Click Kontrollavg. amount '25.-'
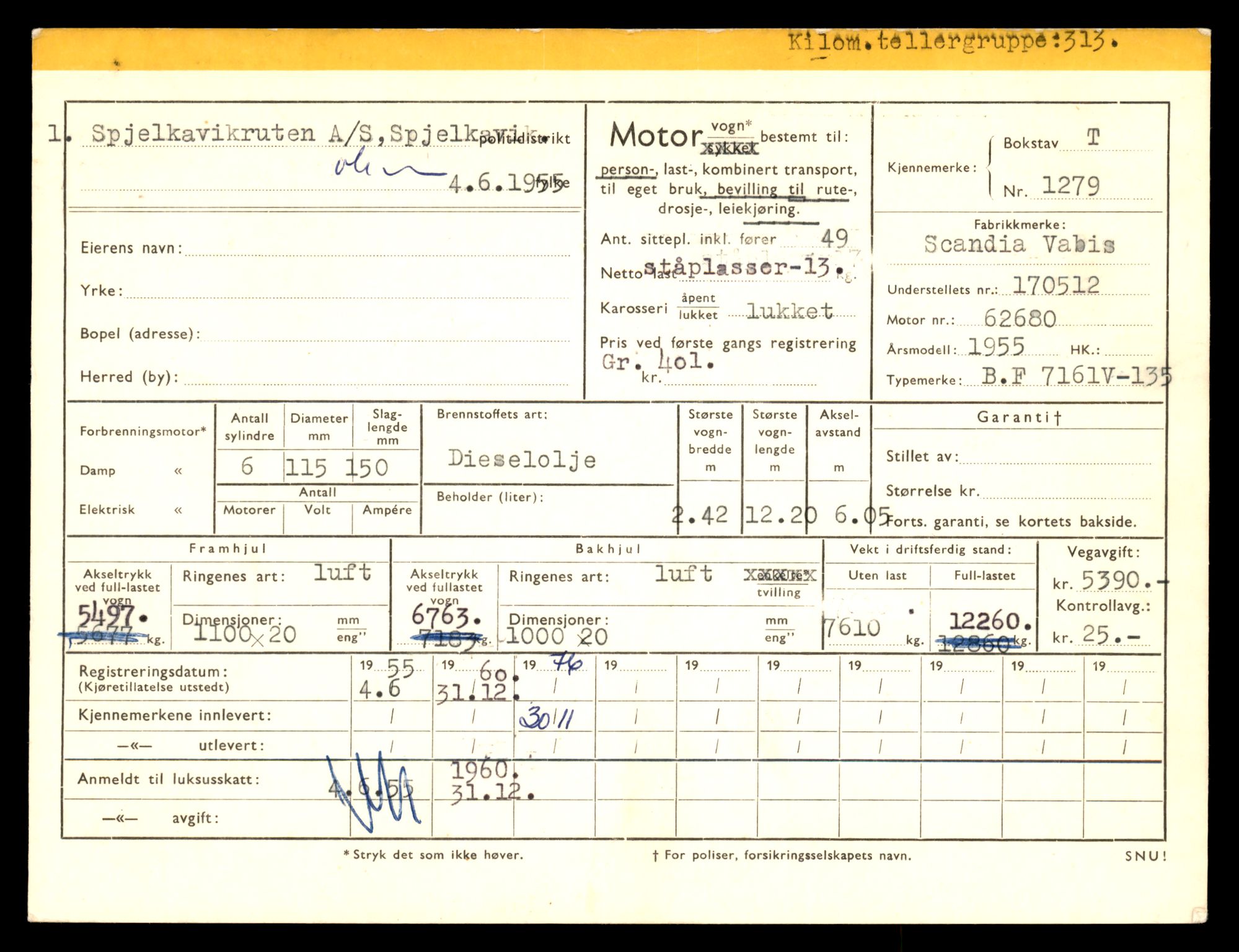This screenshot has width=1239, height=952. [1112, 634]
